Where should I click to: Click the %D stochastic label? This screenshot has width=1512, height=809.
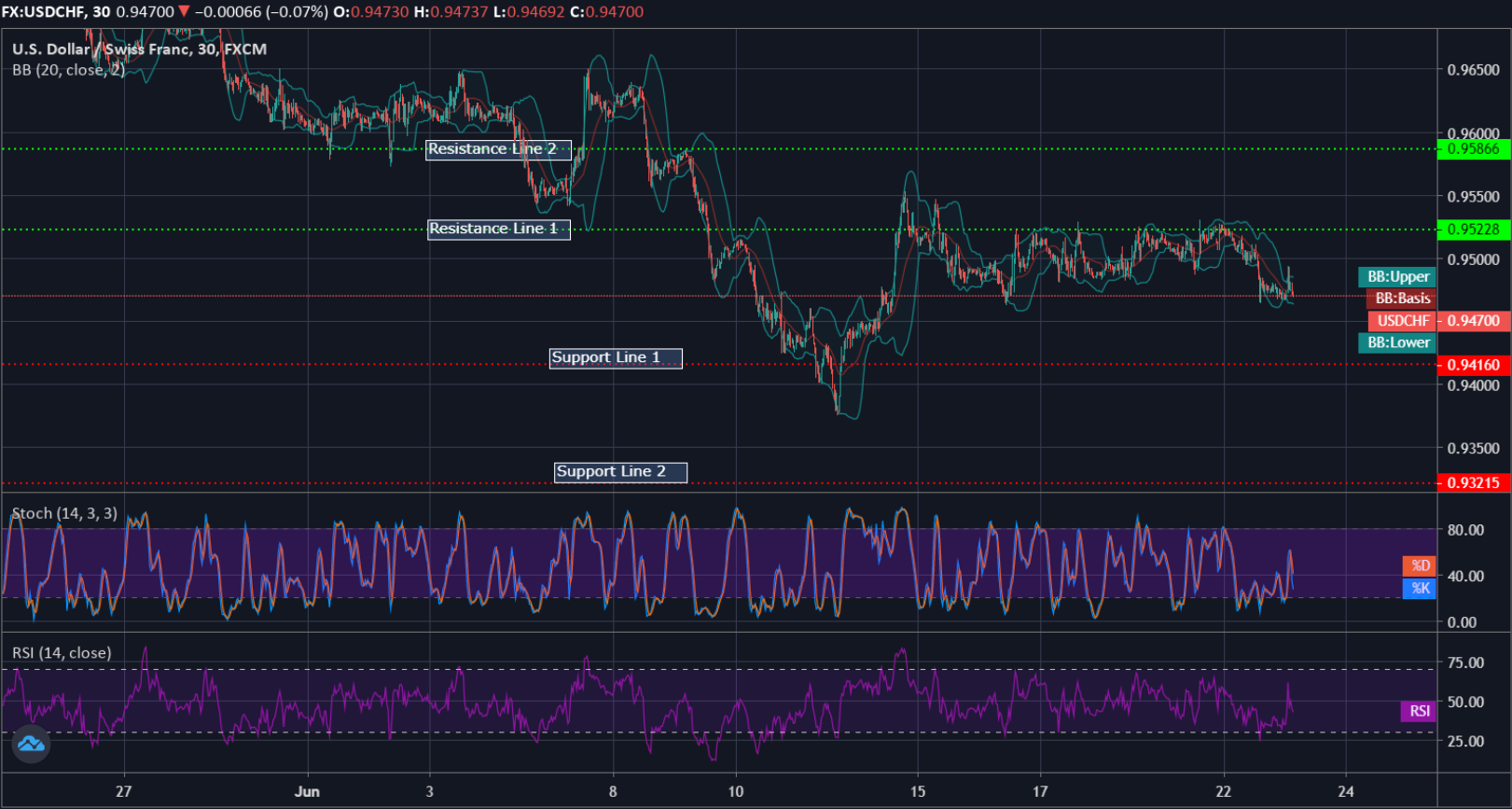(1420, 565)
